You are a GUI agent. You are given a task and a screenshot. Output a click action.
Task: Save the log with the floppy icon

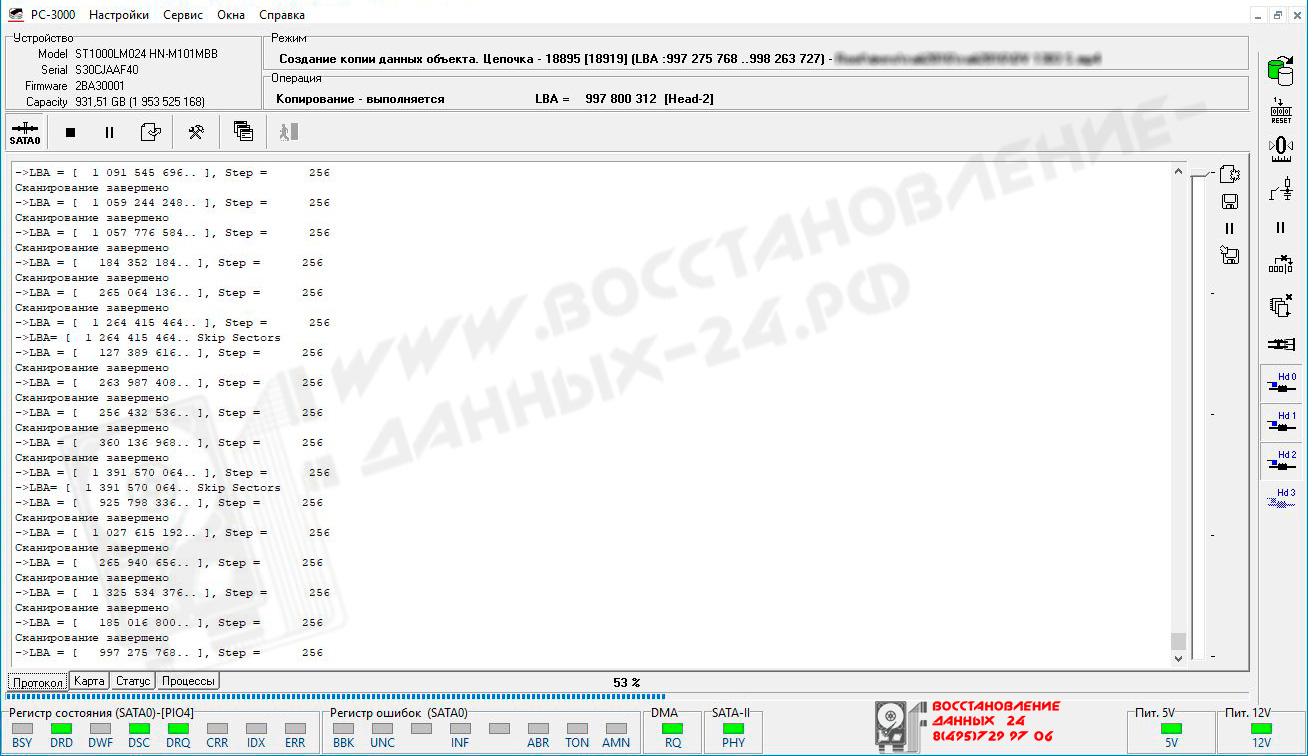(x=1230, y=202)
